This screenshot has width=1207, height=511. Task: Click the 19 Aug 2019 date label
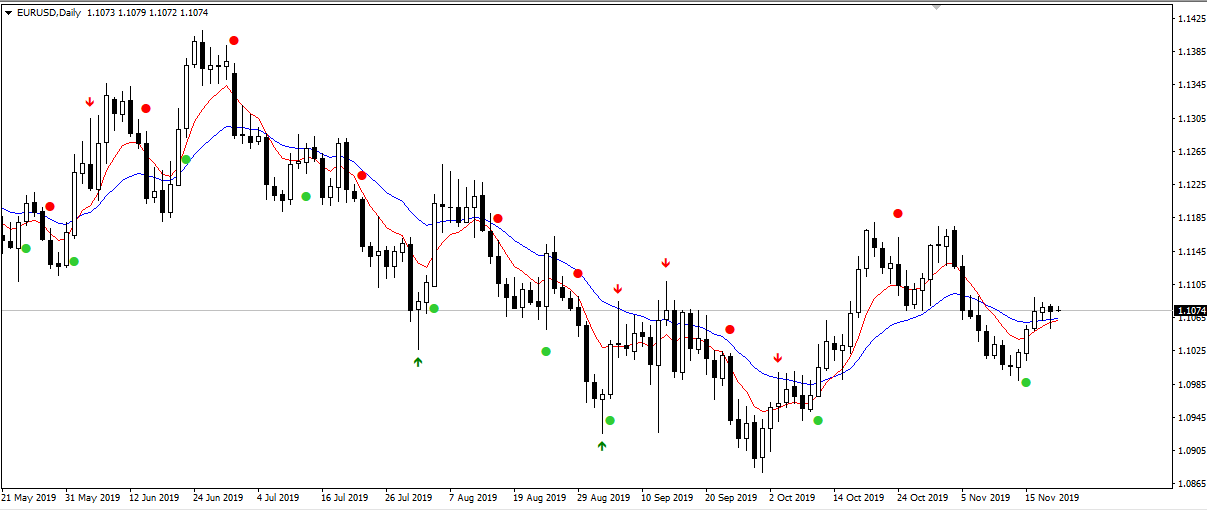(539, 497)
